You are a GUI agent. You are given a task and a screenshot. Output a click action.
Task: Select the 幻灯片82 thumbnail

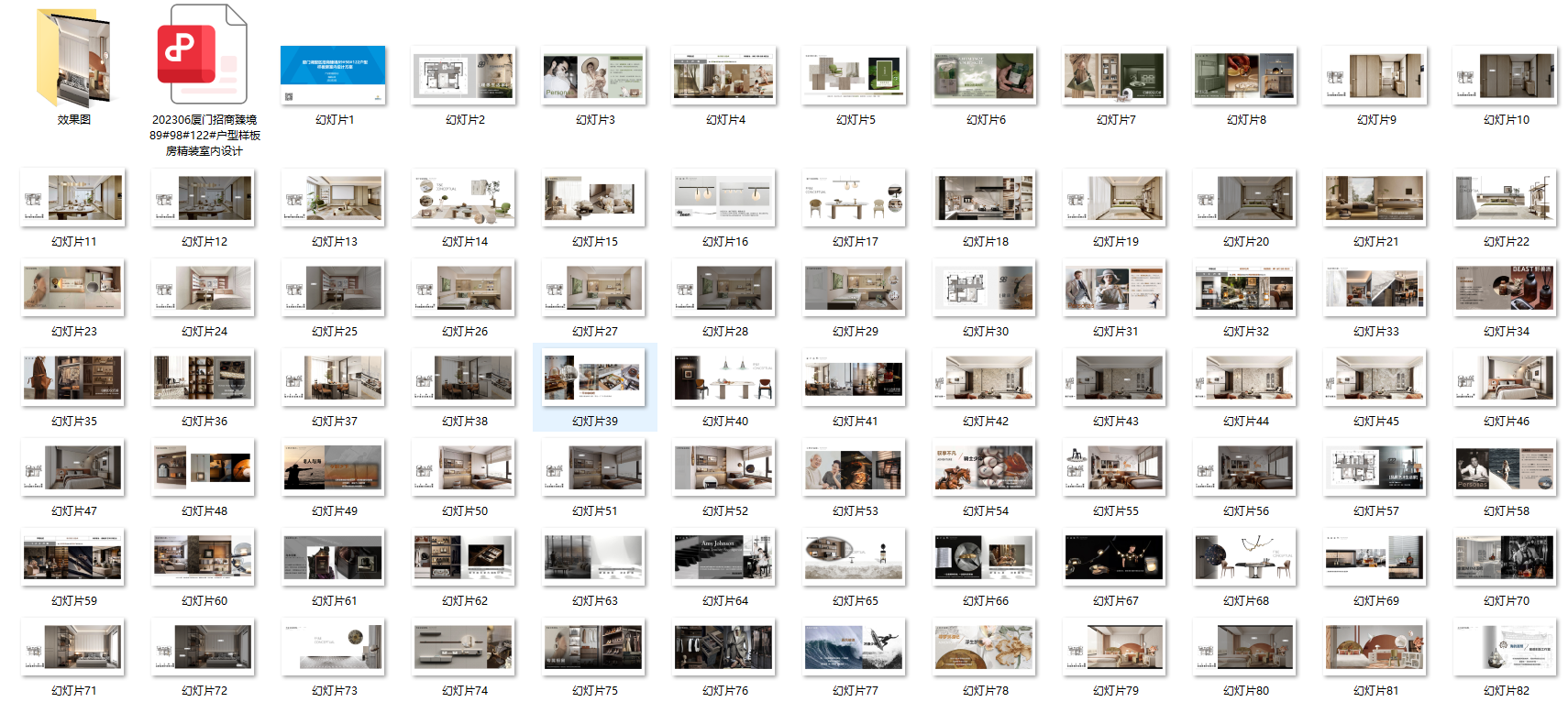[x=1506, y=647]
